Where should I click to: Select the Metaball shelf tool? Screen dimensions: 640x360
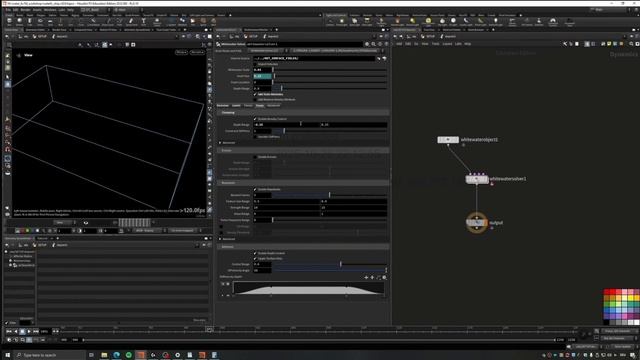[x=182, y=21]
